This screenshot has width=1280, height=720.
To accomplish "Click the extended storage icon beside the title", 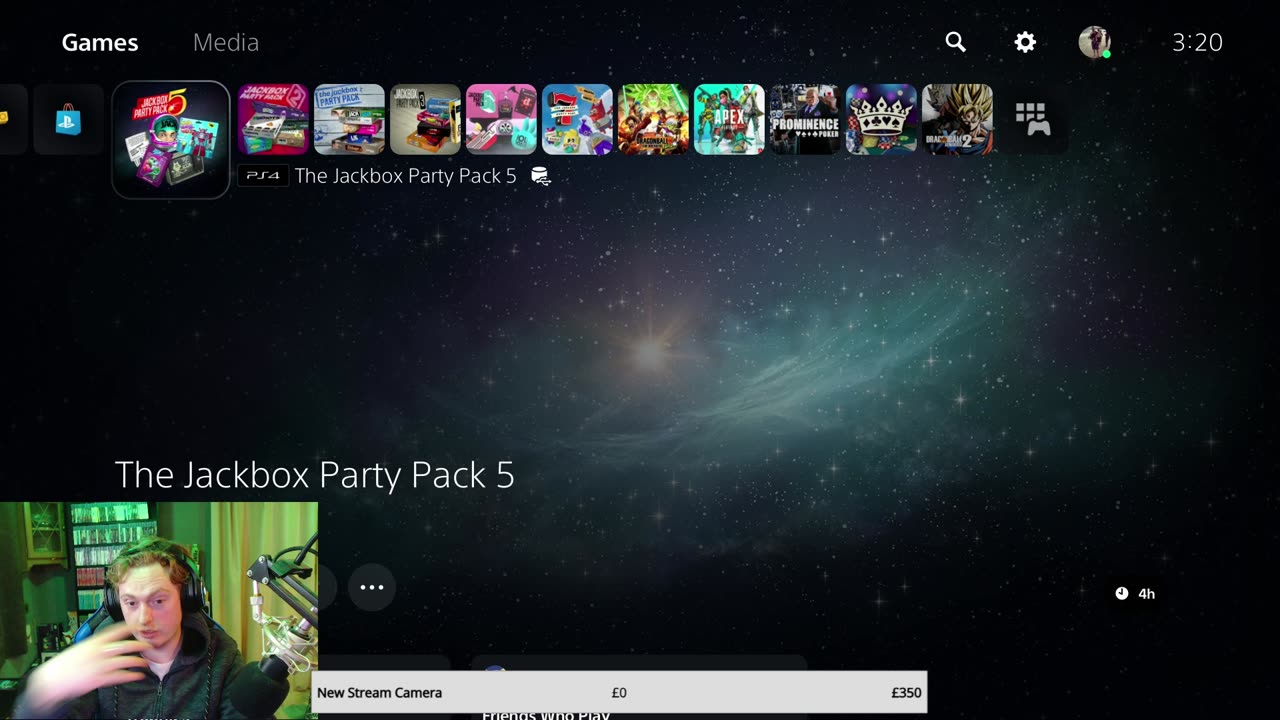I will [x=541, y=176].
